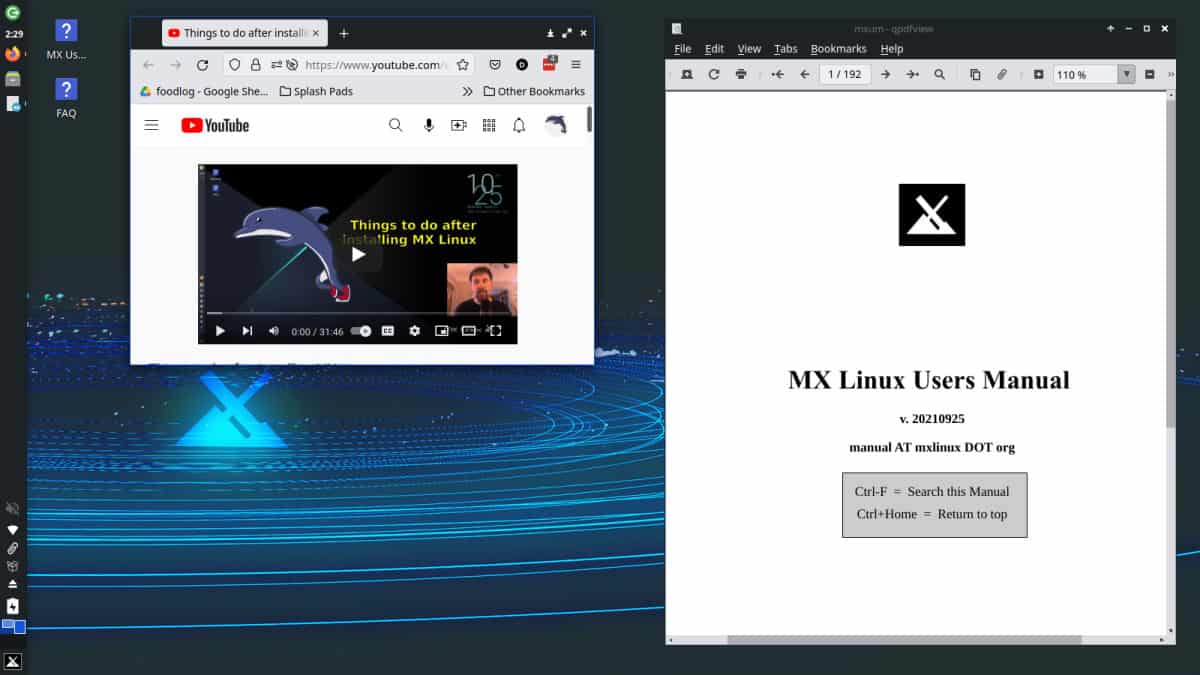This screenshot has height=675, width=1200.
Task: Enable subtitles in the YouTube player
Action: pyautogui.click(x=388, y=330)
